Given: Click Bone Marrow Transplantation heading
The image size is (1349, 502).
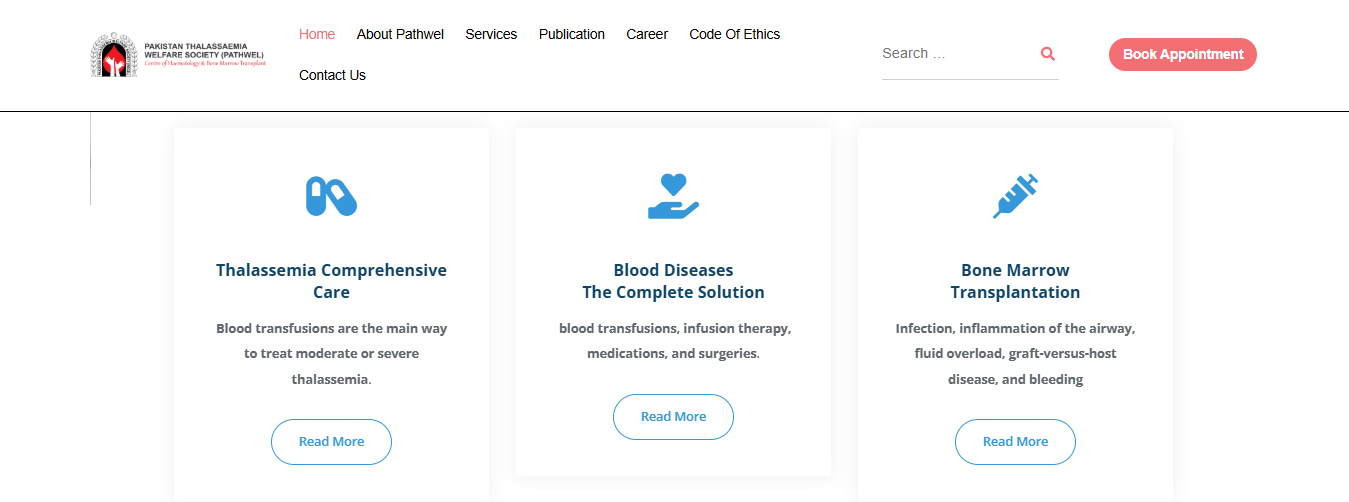Looking at the screenshot, I should click(x=1015, y=281).
